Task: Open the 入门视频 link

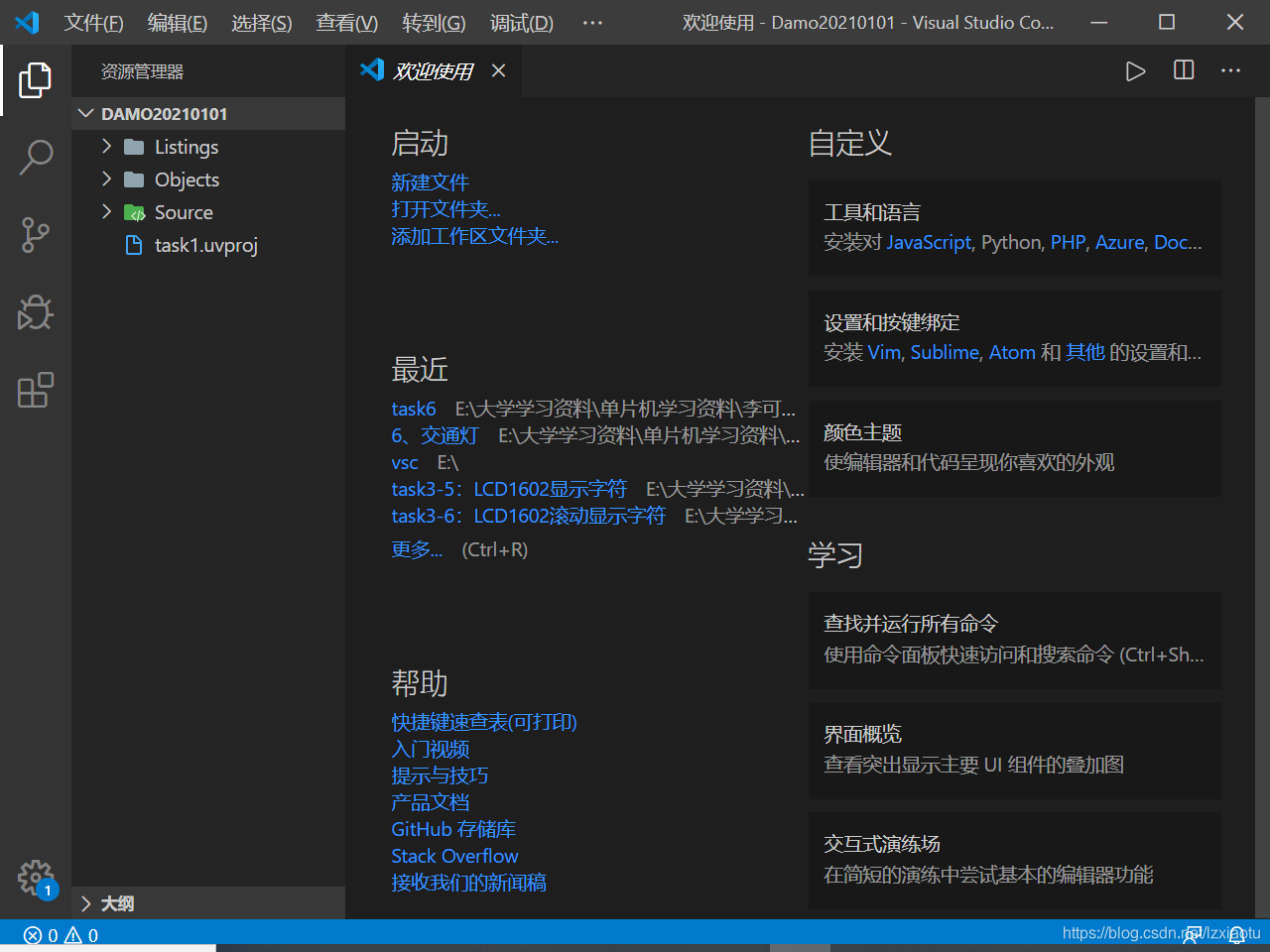Action: coord(431,749)
